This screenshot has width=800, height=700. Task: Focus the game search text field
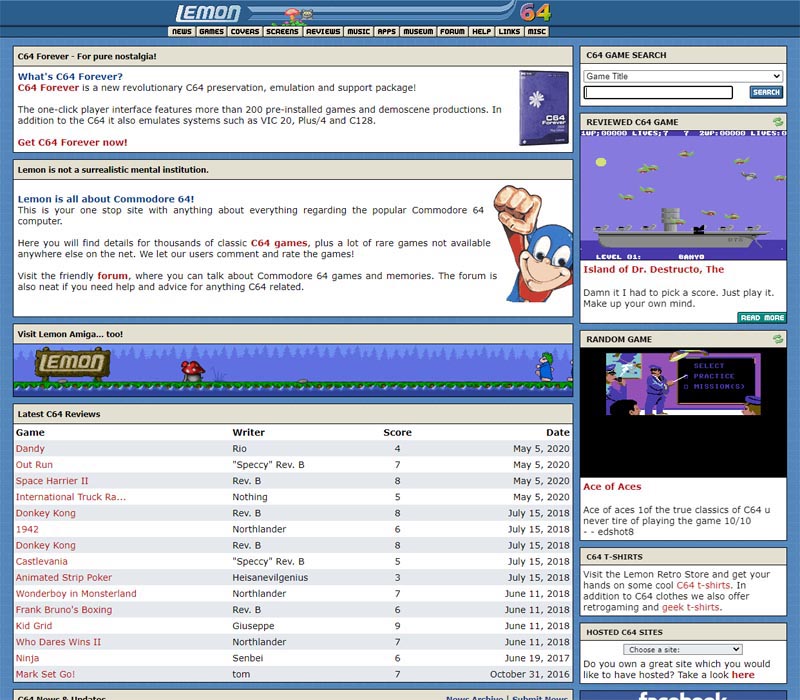658,92
